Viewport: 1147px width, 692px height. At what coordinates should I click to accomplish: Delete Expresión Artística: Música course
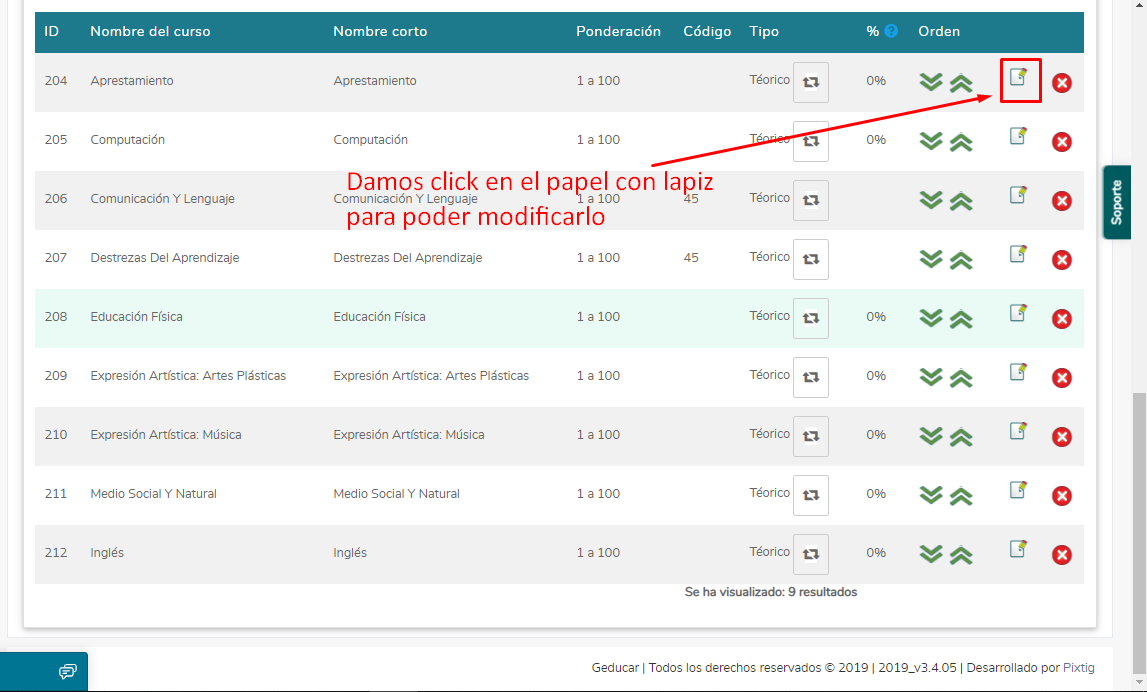click(x=1061, y=437)
